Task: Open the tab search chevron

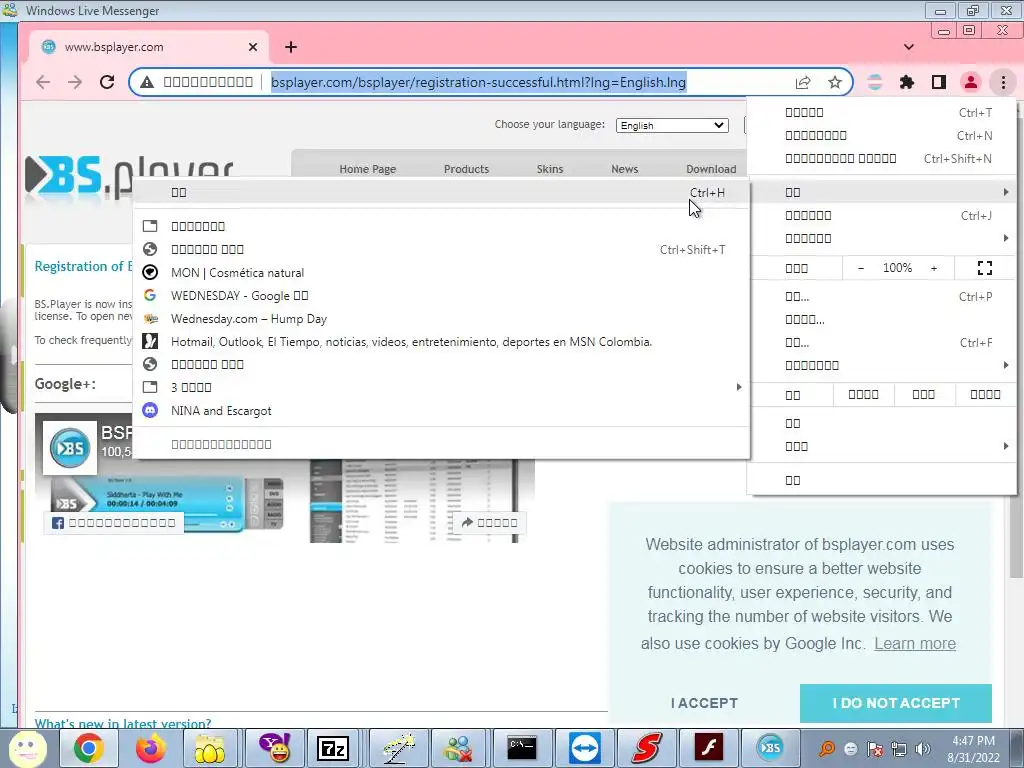Action: (x=908, y=47)
